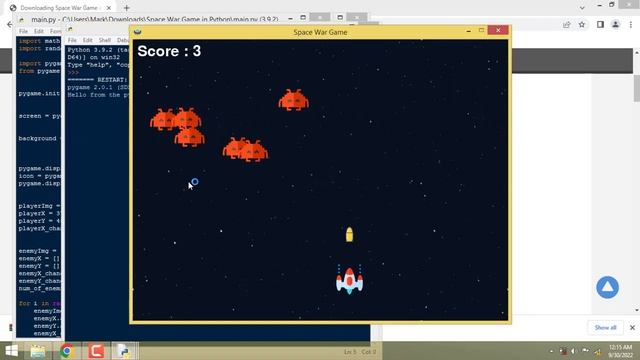Click the import math line in editor
The width and height of the screenshot is (640, 360).
pos(39,41)
